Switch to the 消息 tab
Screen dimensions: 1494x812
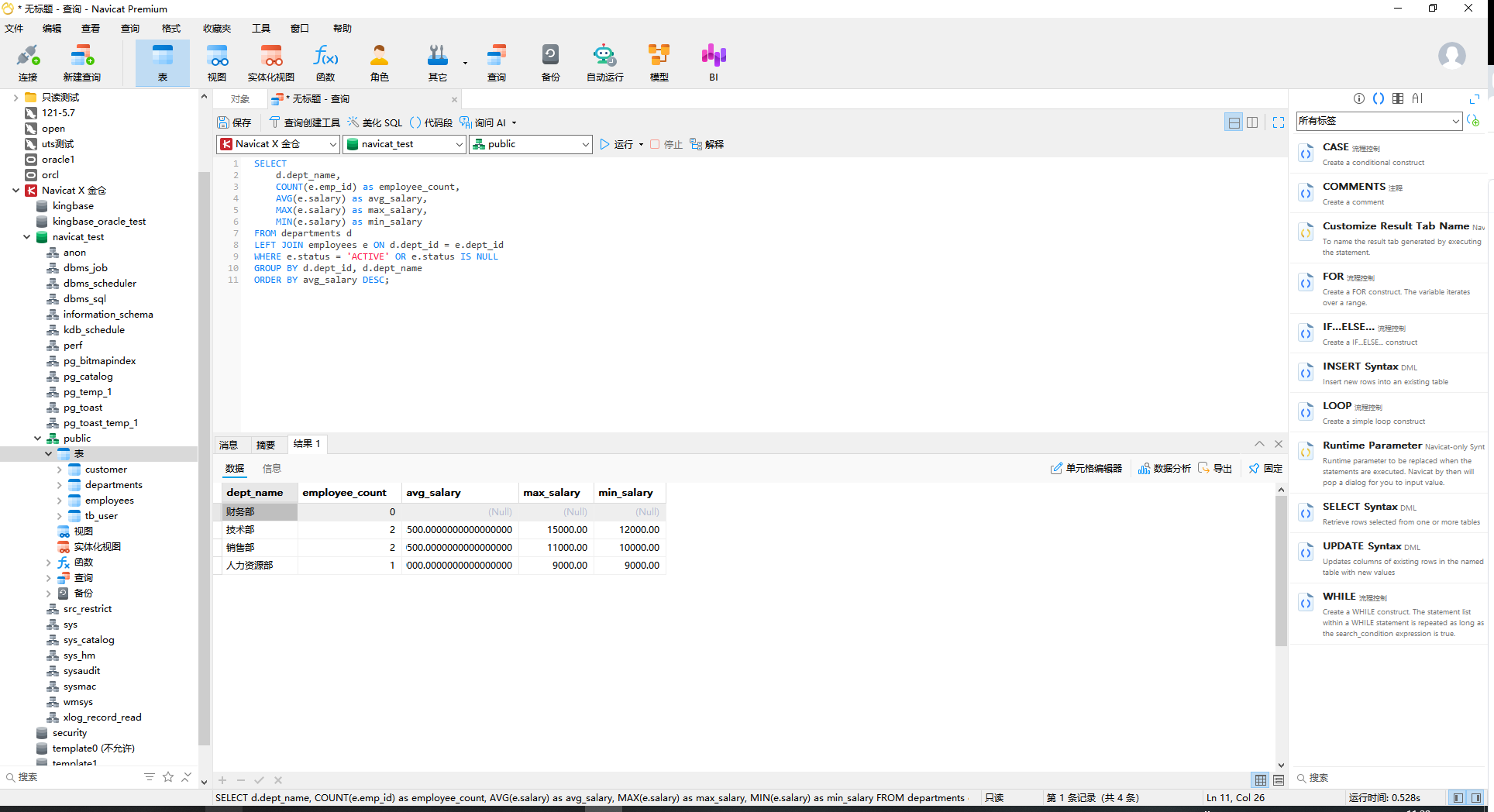(229, 445)
